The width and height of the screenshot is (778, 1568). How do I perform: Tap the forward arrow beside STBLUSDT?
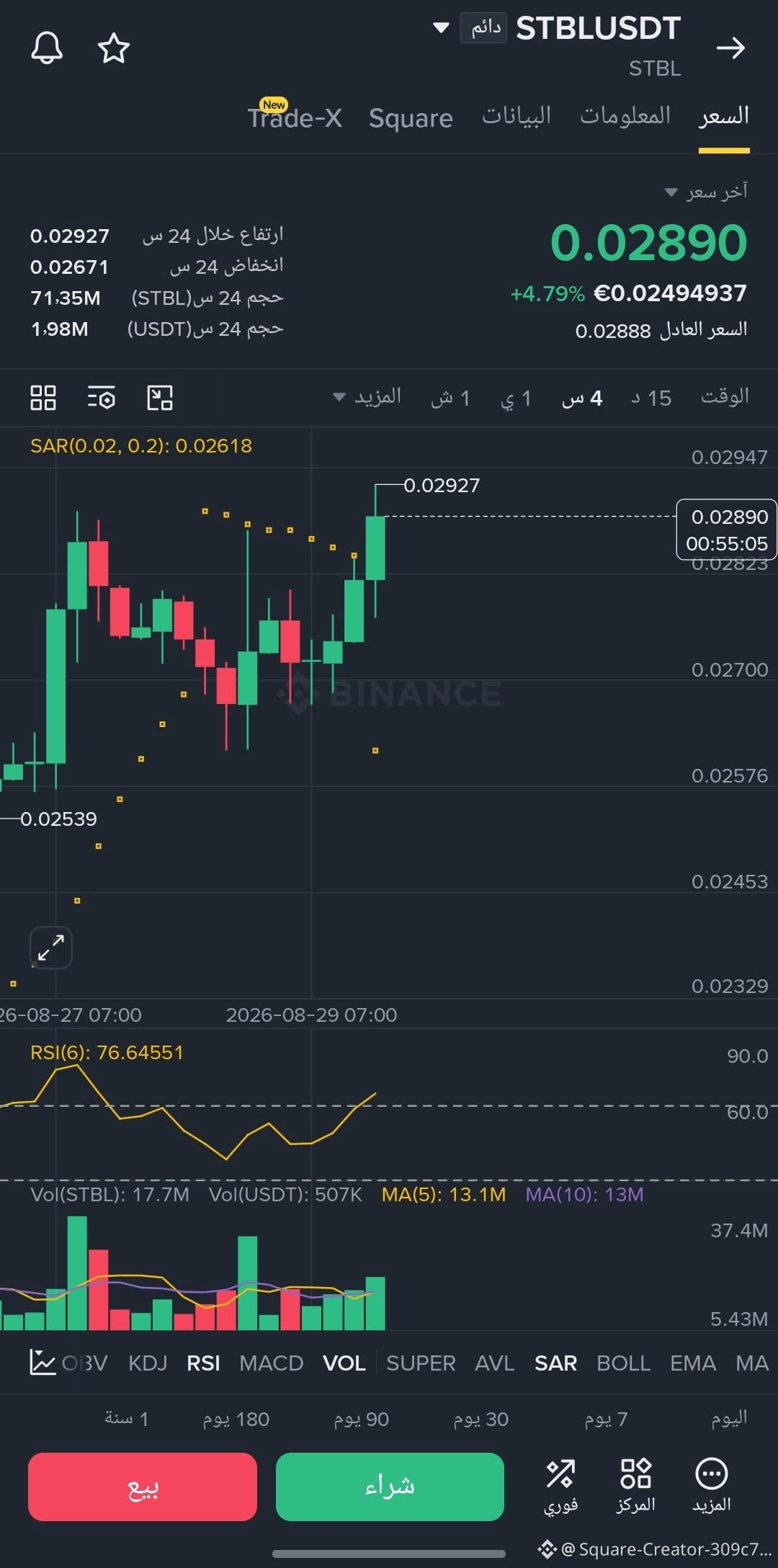(731, 48)
